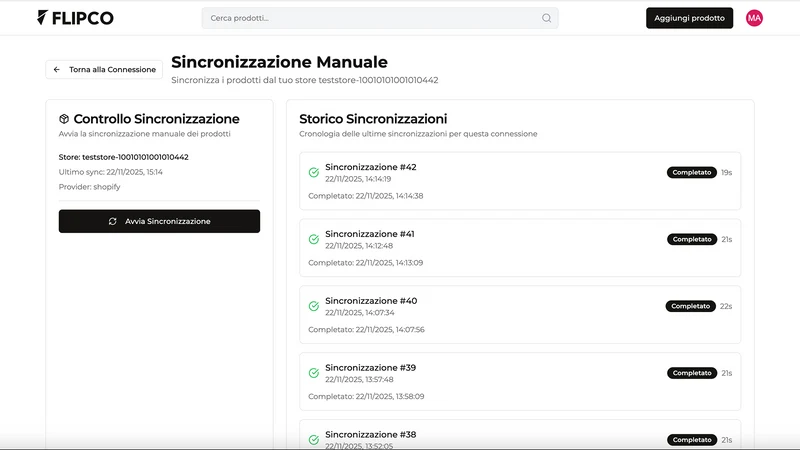
Task: Go back with Torna alla Connessione
Action: (x=104, y=69)
